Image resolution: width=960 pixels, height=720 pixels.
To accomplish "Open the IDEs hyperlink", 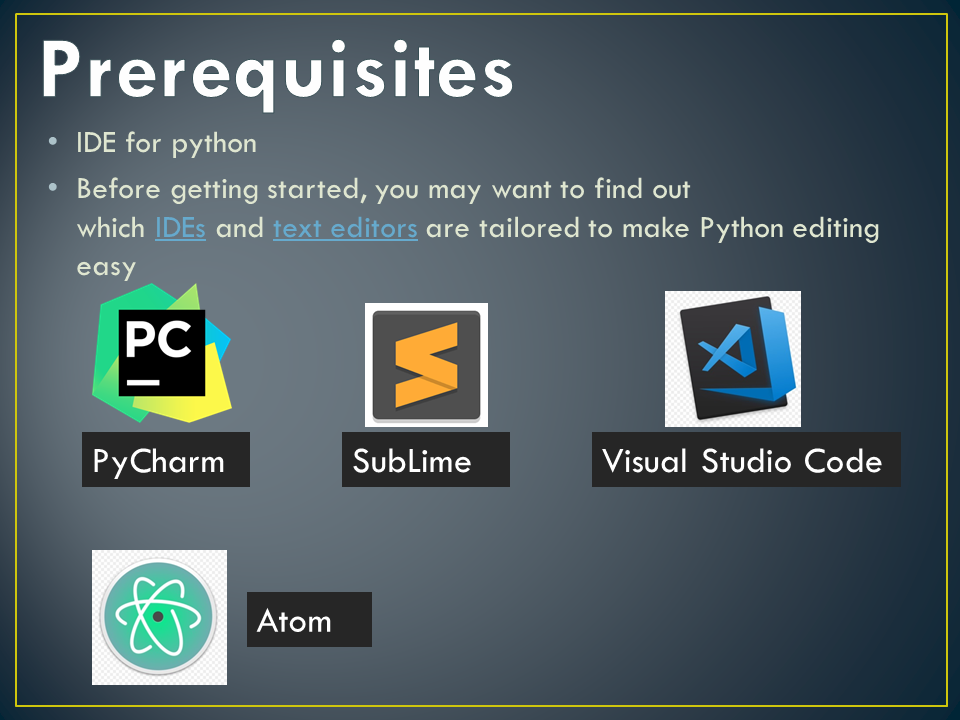I will 181,228.
